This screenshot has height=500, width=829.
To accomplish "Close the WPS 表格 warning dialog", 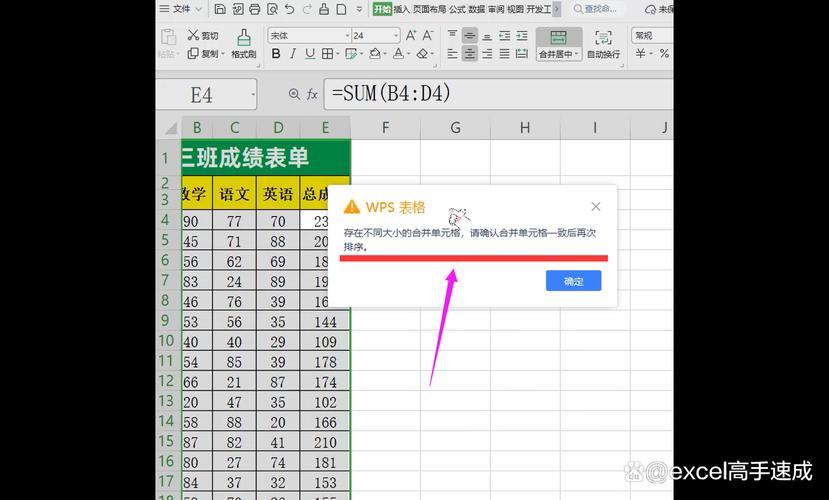I will 596,207.
